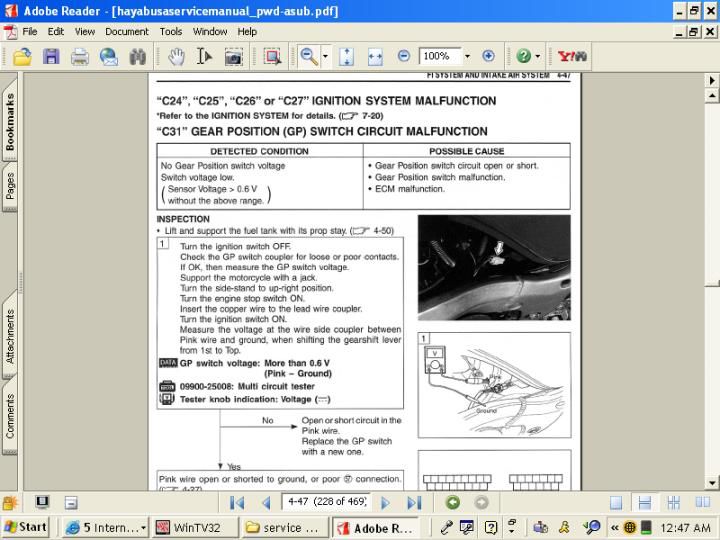Go to Last Page button

[x=414, y=503]
